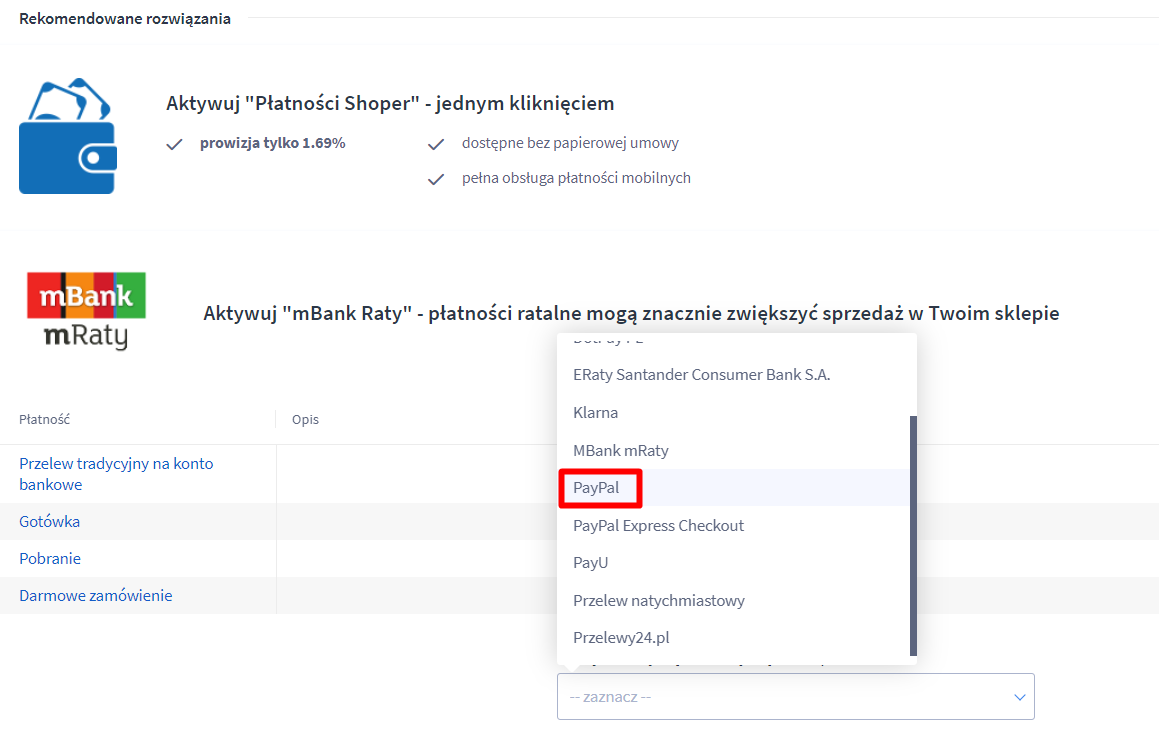Screen dimensions: 1159x737
Task: Click the 'Aktywuj "Płatności Shoper"' heading
Action: click(390, 103)
